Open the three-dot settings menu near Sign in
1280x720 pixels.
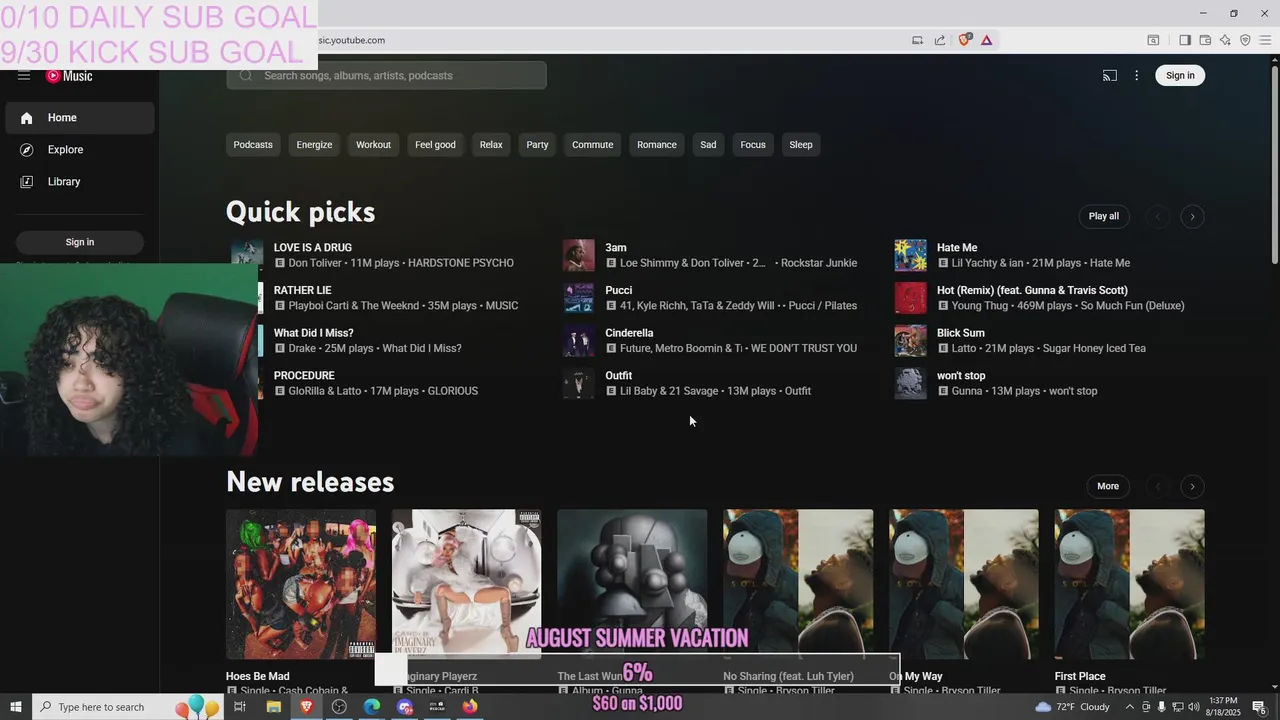(1136, 76)
